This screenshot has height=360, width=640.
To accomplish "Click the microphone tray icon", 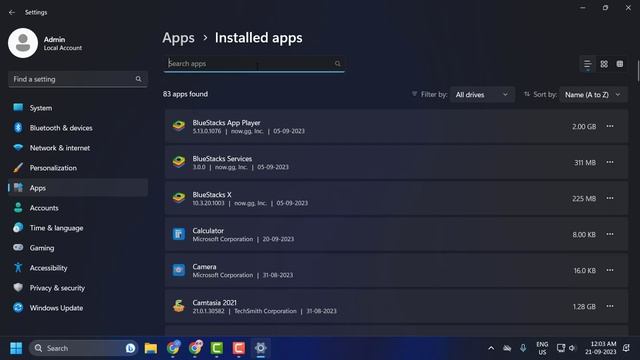I will (x=523, y=348).
